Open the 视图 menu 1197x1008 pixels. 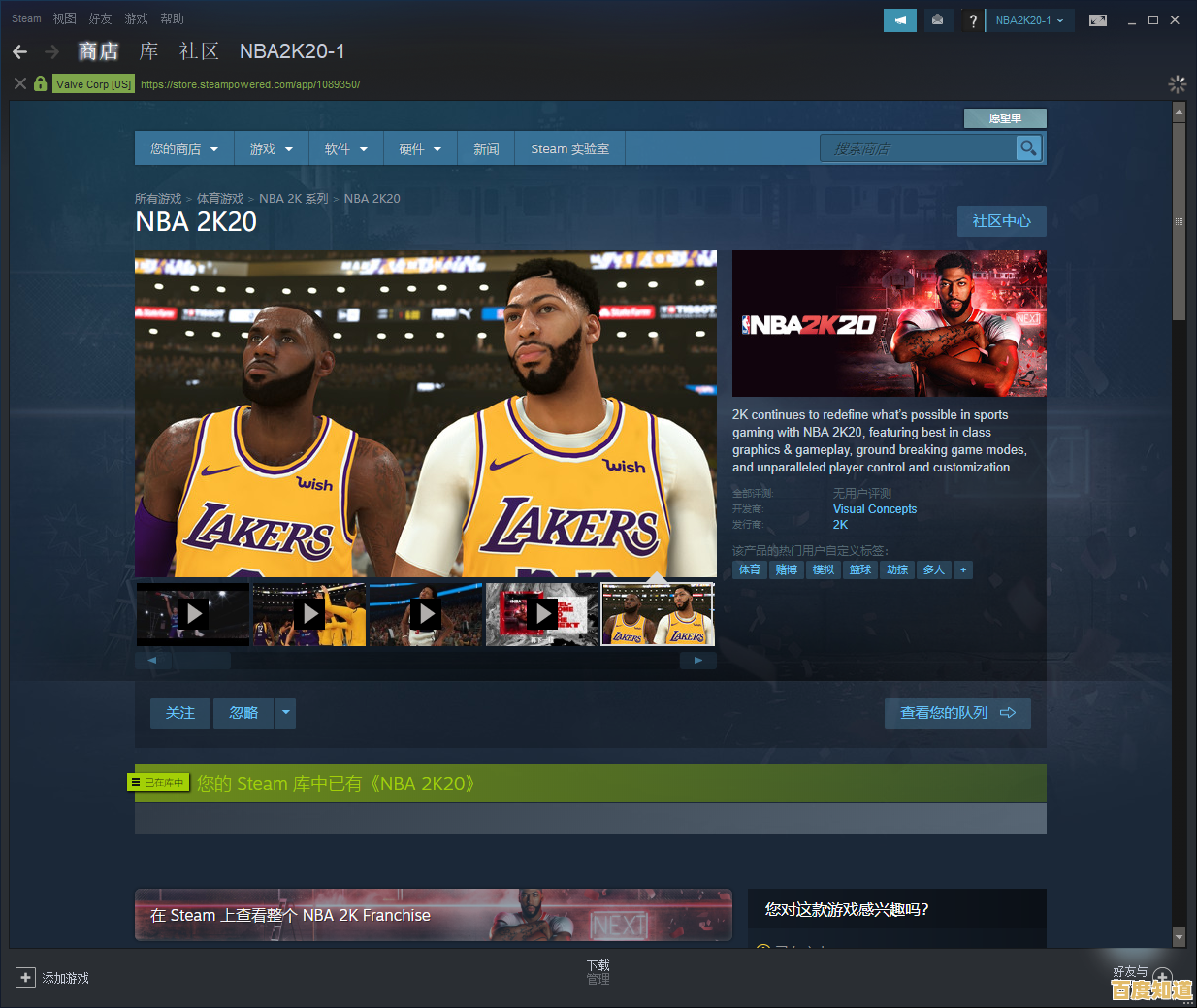(64, 17)
